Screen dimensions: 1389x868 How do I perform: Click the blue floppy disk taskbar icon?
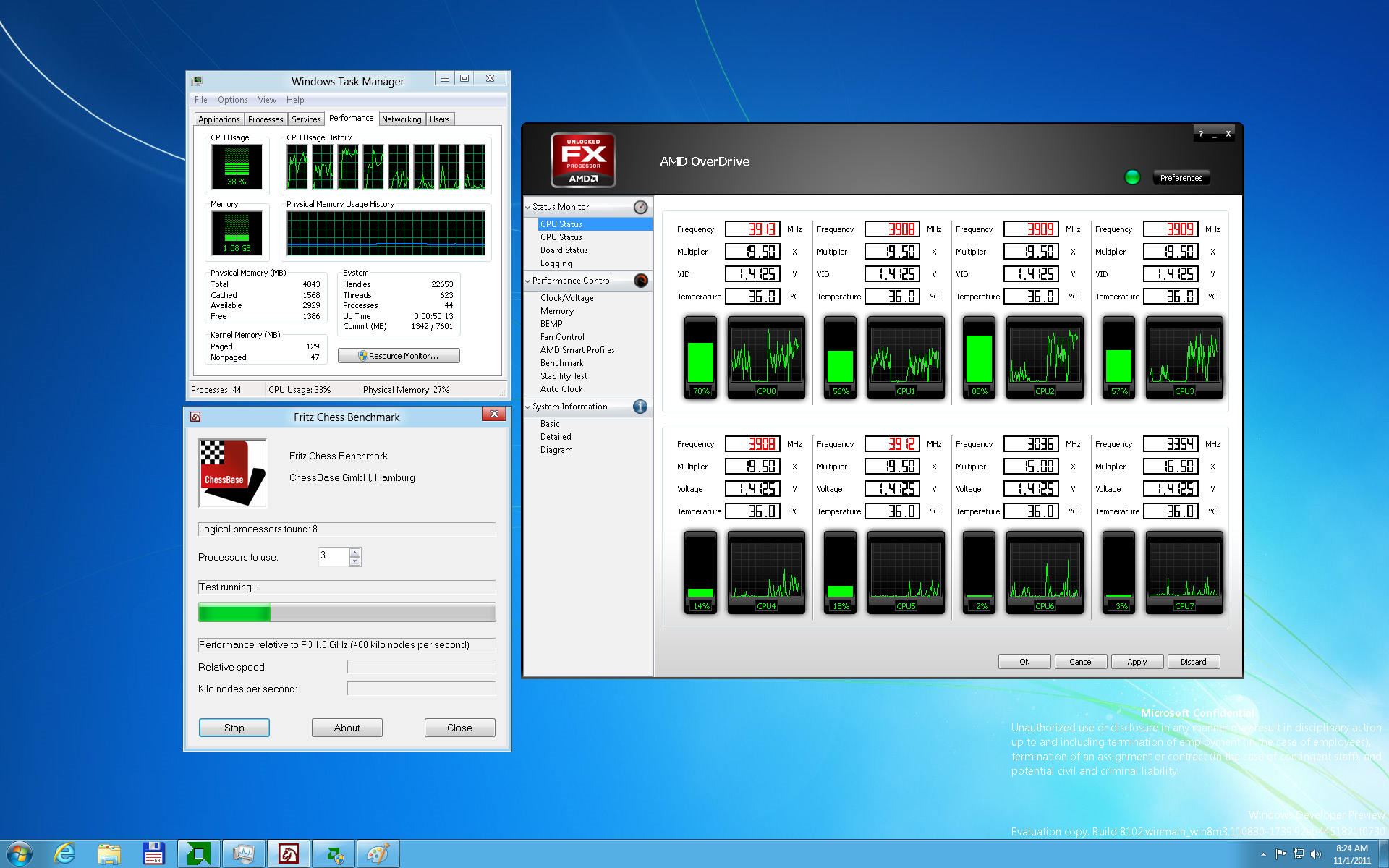tap(154, 854)
